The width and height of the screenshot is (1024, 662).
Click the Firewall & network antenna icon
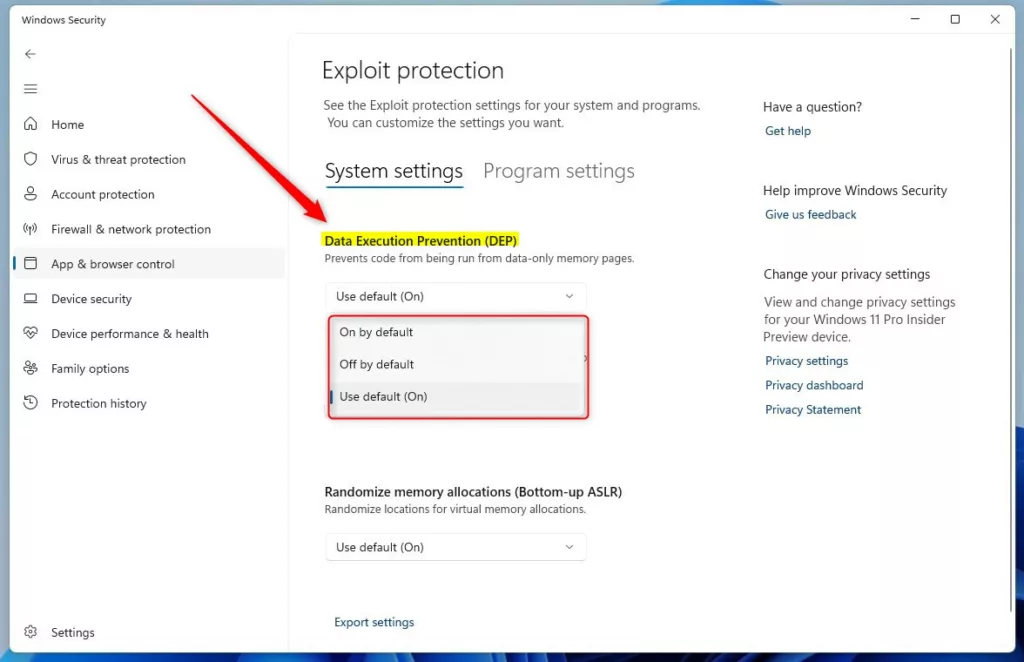click(x=30, y=229)
